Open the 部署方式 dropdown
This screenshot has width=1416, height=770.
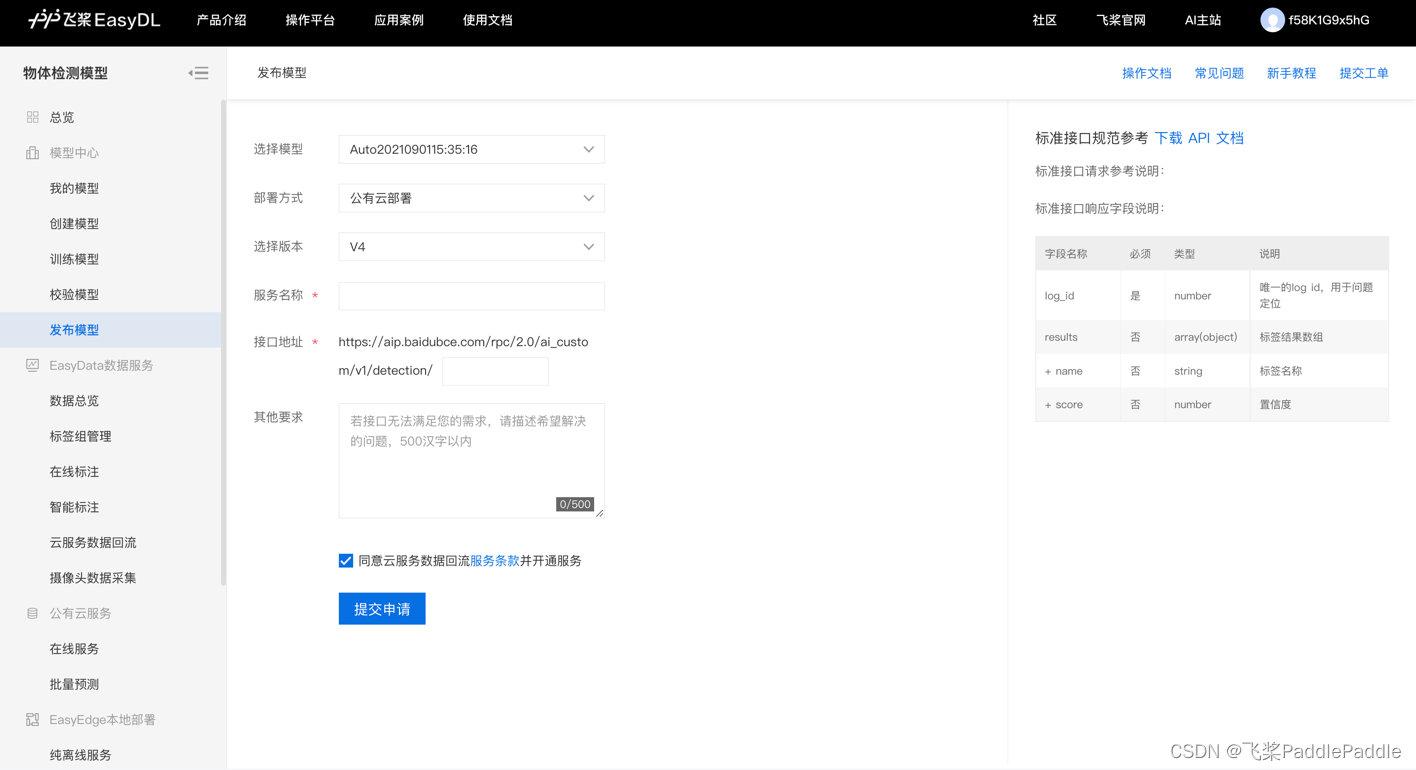tap(471, 198)
